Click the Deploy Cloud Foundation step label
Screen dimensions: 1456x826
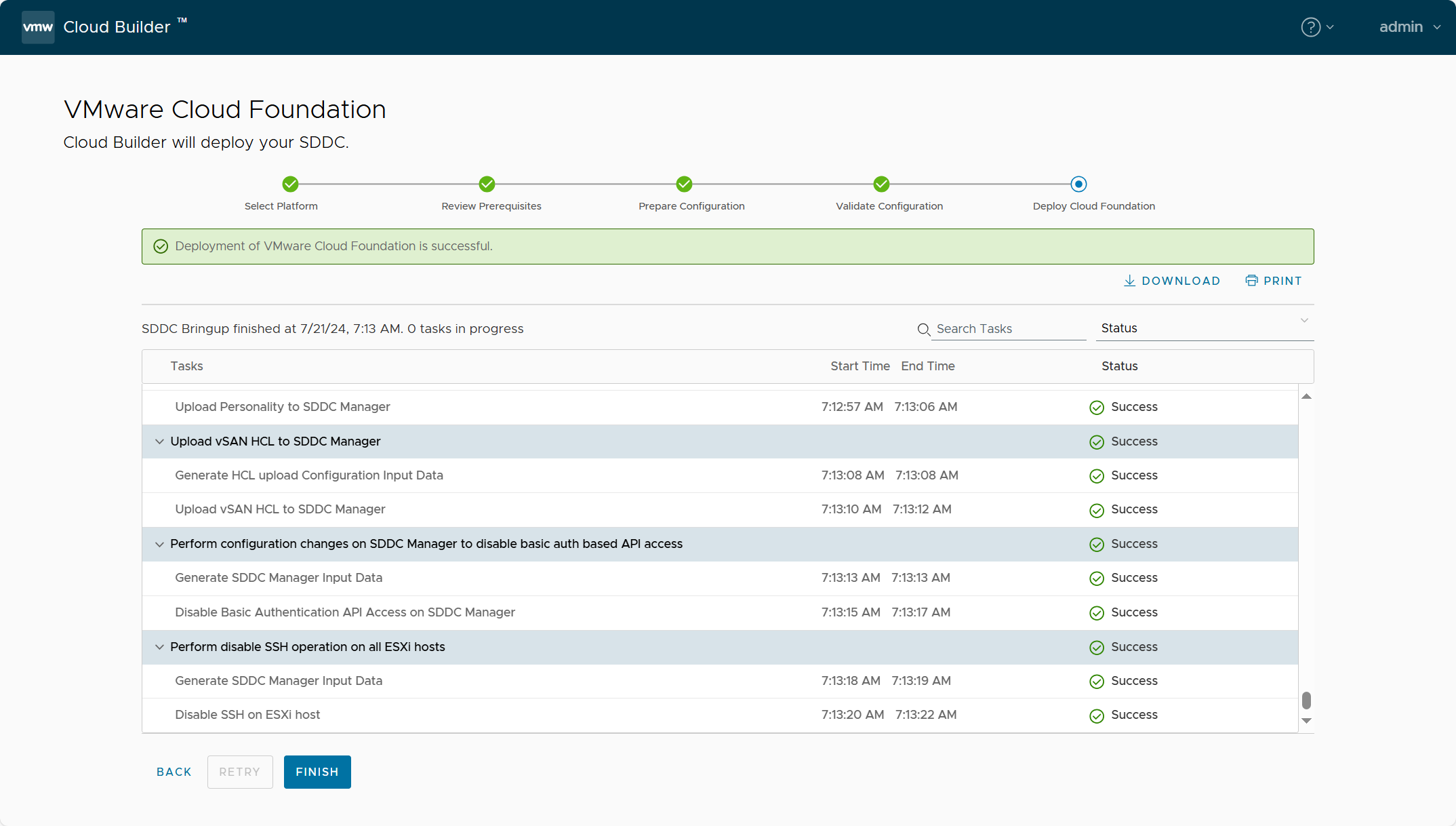(x=1094, y=206)
